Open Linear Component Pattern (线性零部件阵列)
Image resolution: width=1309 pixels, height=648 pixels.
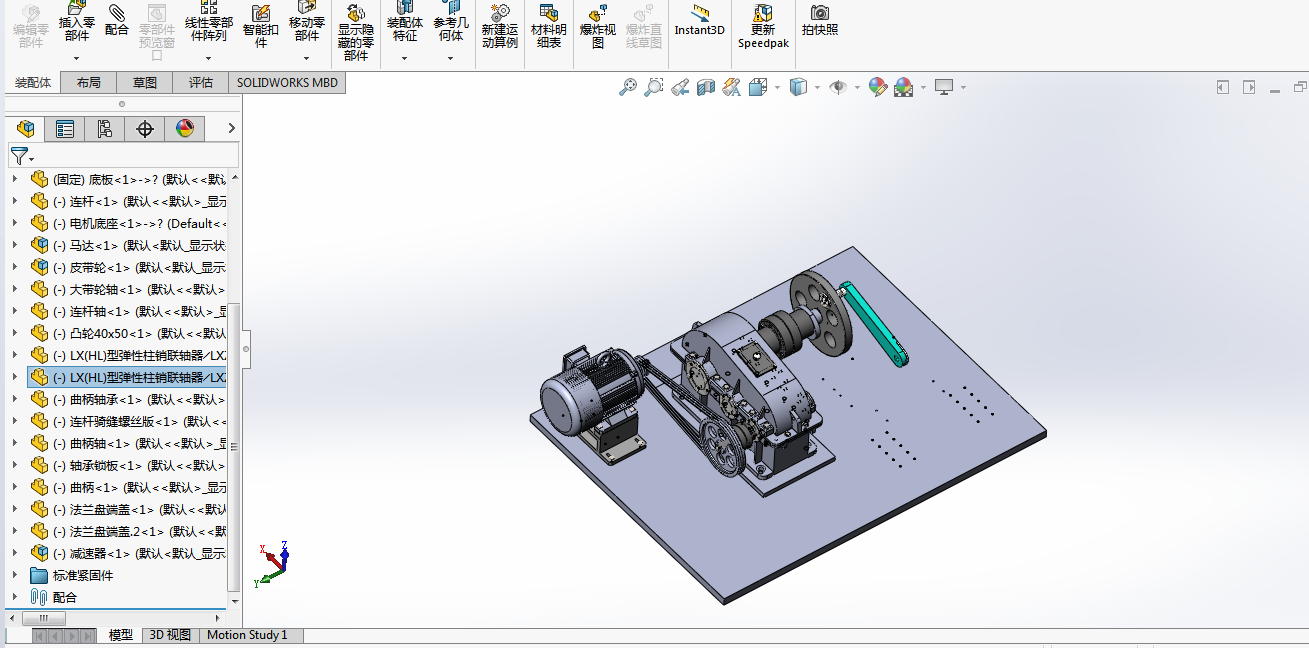(209, 22)
